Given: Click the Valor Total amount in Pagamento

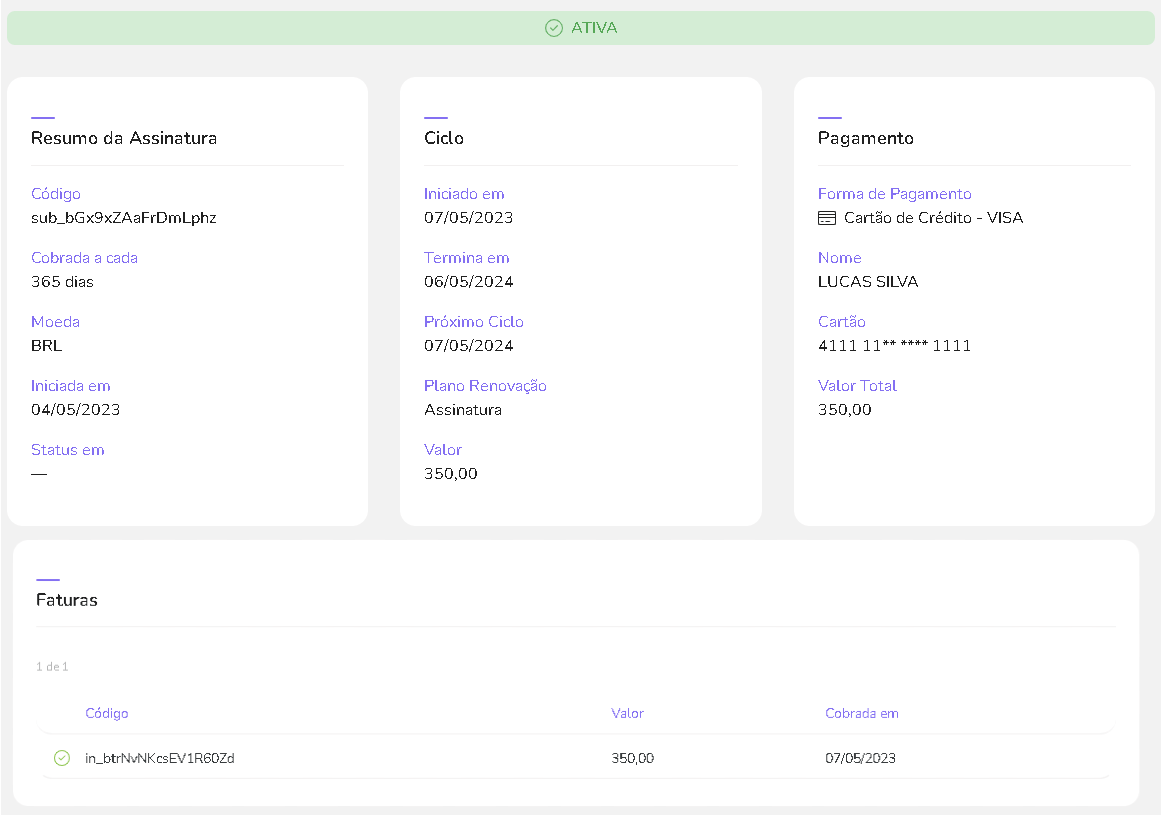Looking at the screenshot, I should click(844, 410).
